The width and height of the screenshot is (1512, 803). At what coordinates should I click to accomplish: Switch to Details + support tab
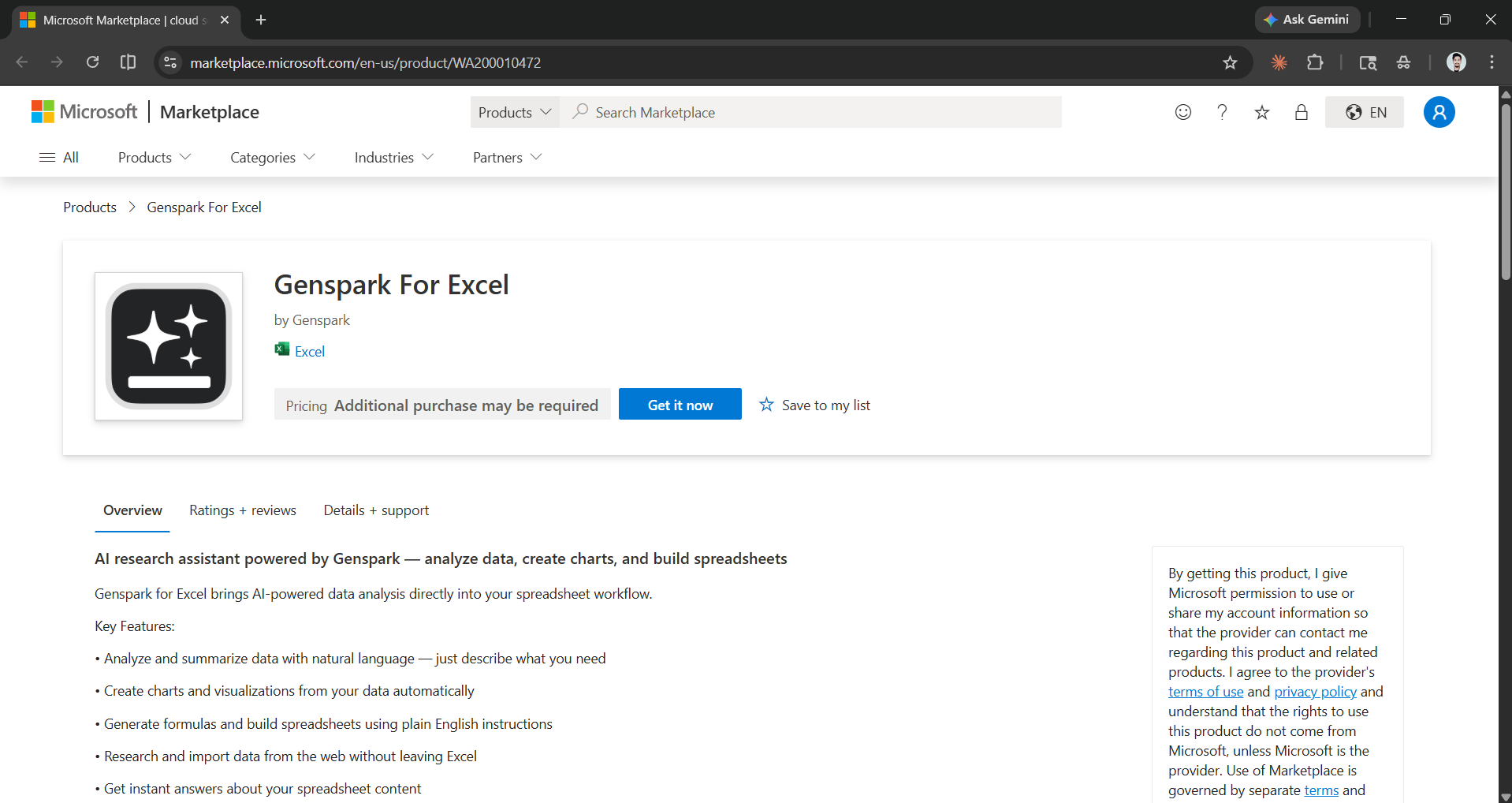(x=376, y=510)
